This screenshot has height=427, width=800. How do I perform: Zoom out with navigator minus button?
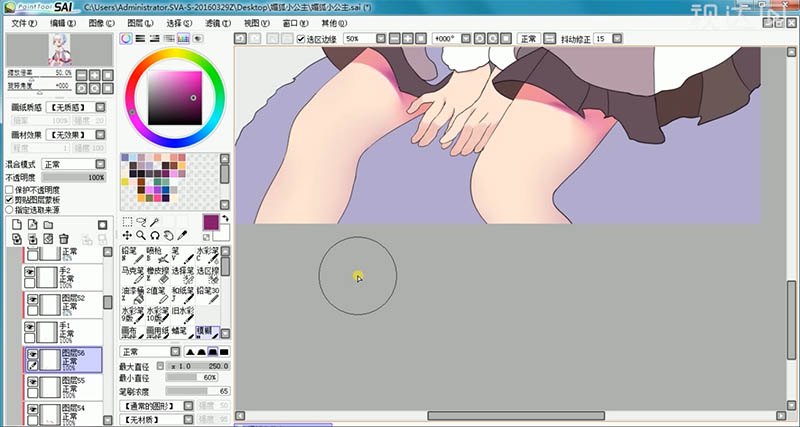tap(82, 75)
